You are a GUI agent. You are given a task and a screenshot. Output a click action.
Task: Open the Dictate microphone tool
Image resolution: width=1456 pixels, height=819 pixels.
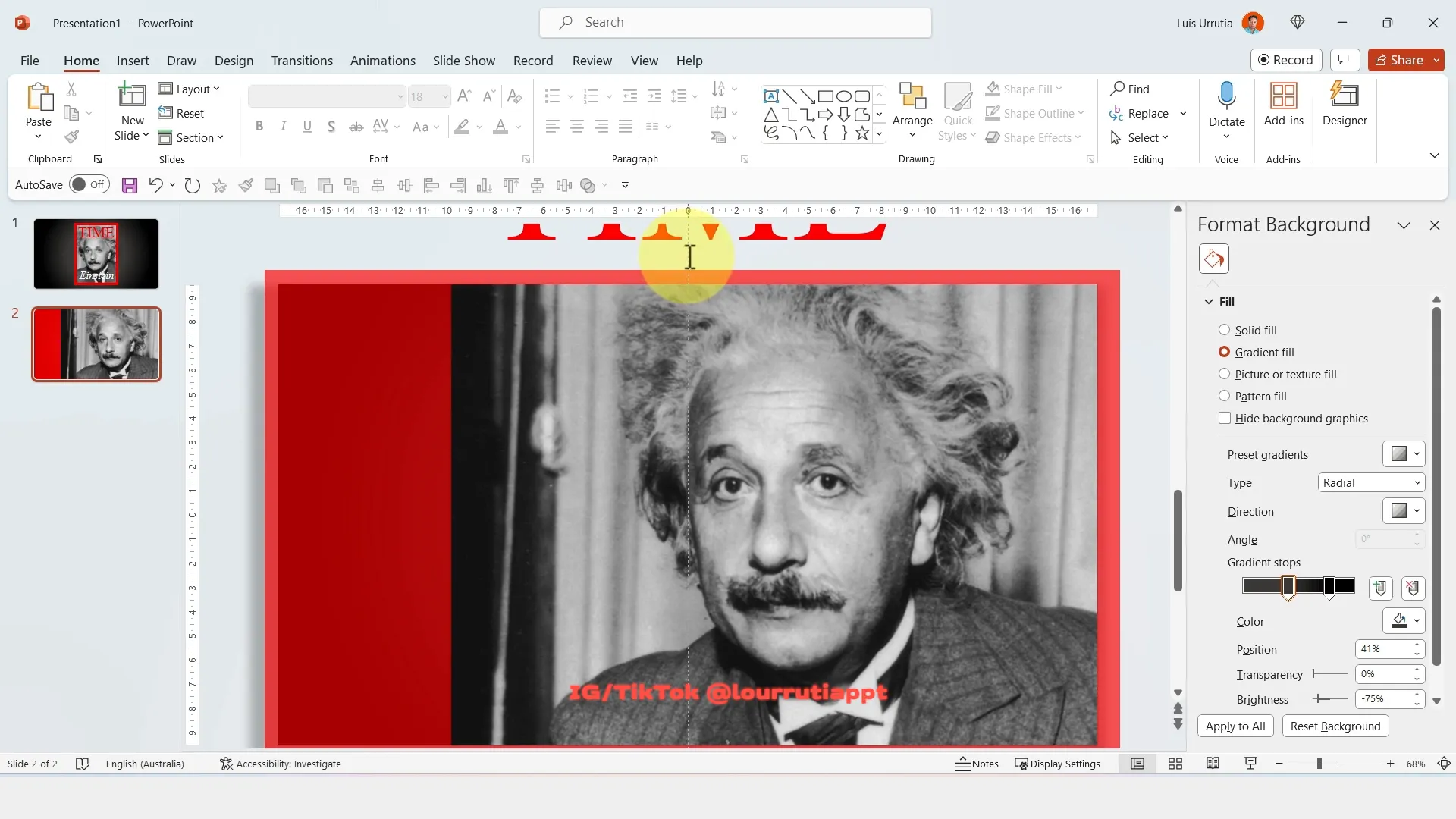[1226, 111]
